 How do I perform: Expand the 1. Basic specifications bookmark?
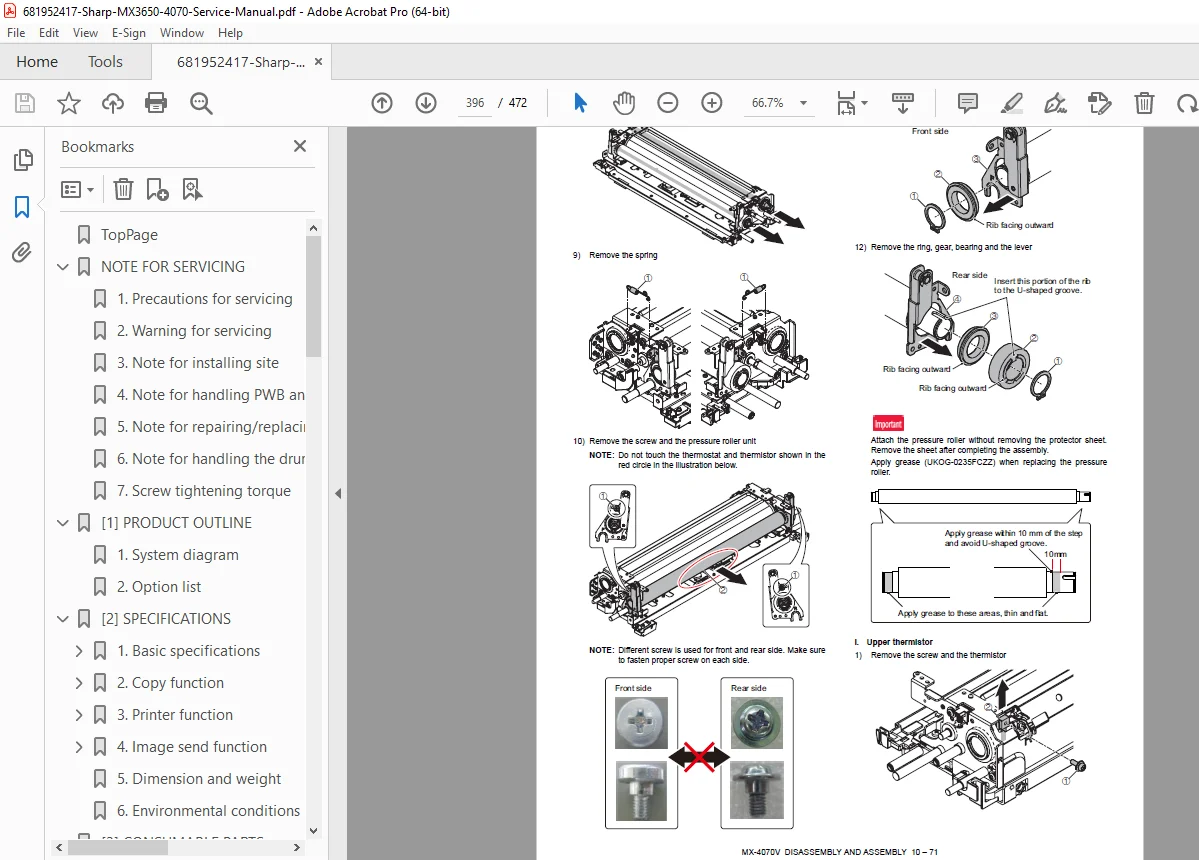79,651
